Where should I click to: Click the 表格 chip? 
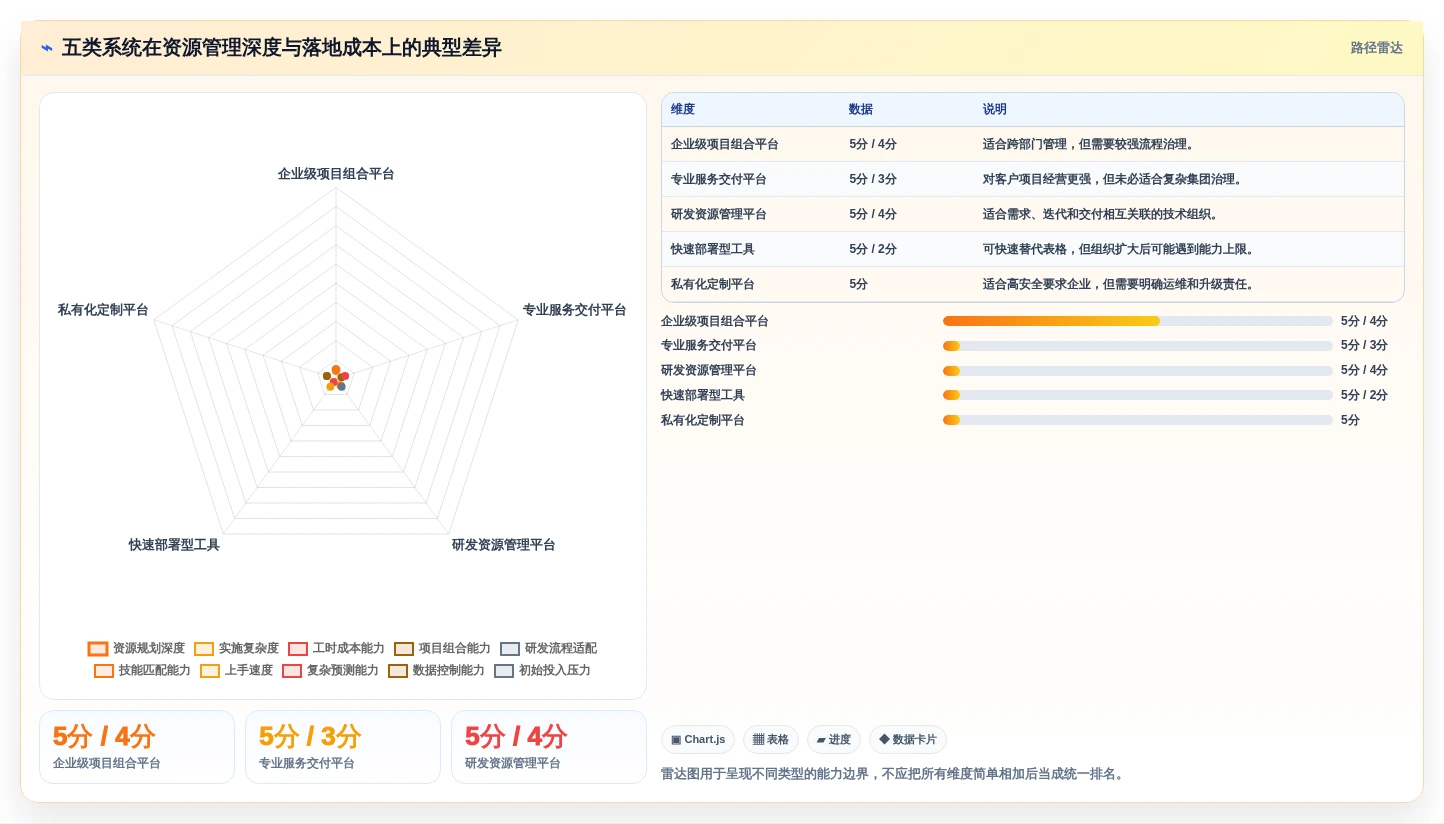click(771, 740)
